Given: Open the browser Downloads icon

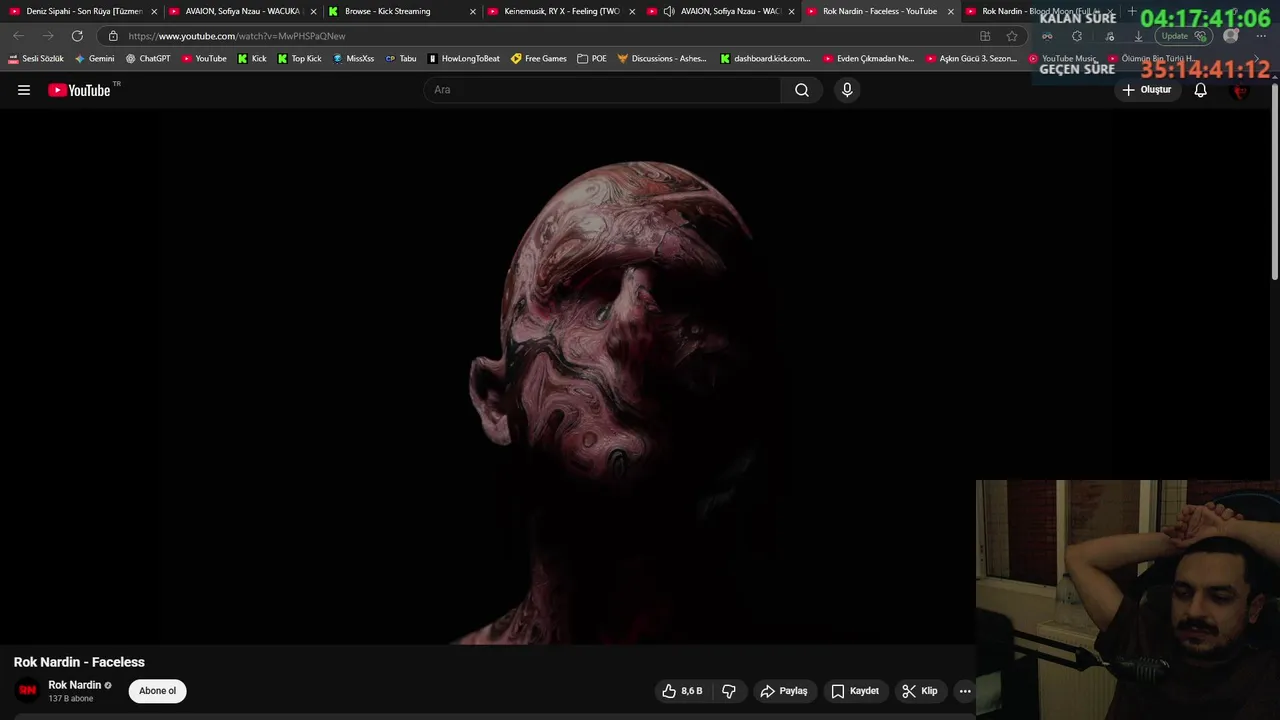Looking at the screenshot, I should 1138,36.
